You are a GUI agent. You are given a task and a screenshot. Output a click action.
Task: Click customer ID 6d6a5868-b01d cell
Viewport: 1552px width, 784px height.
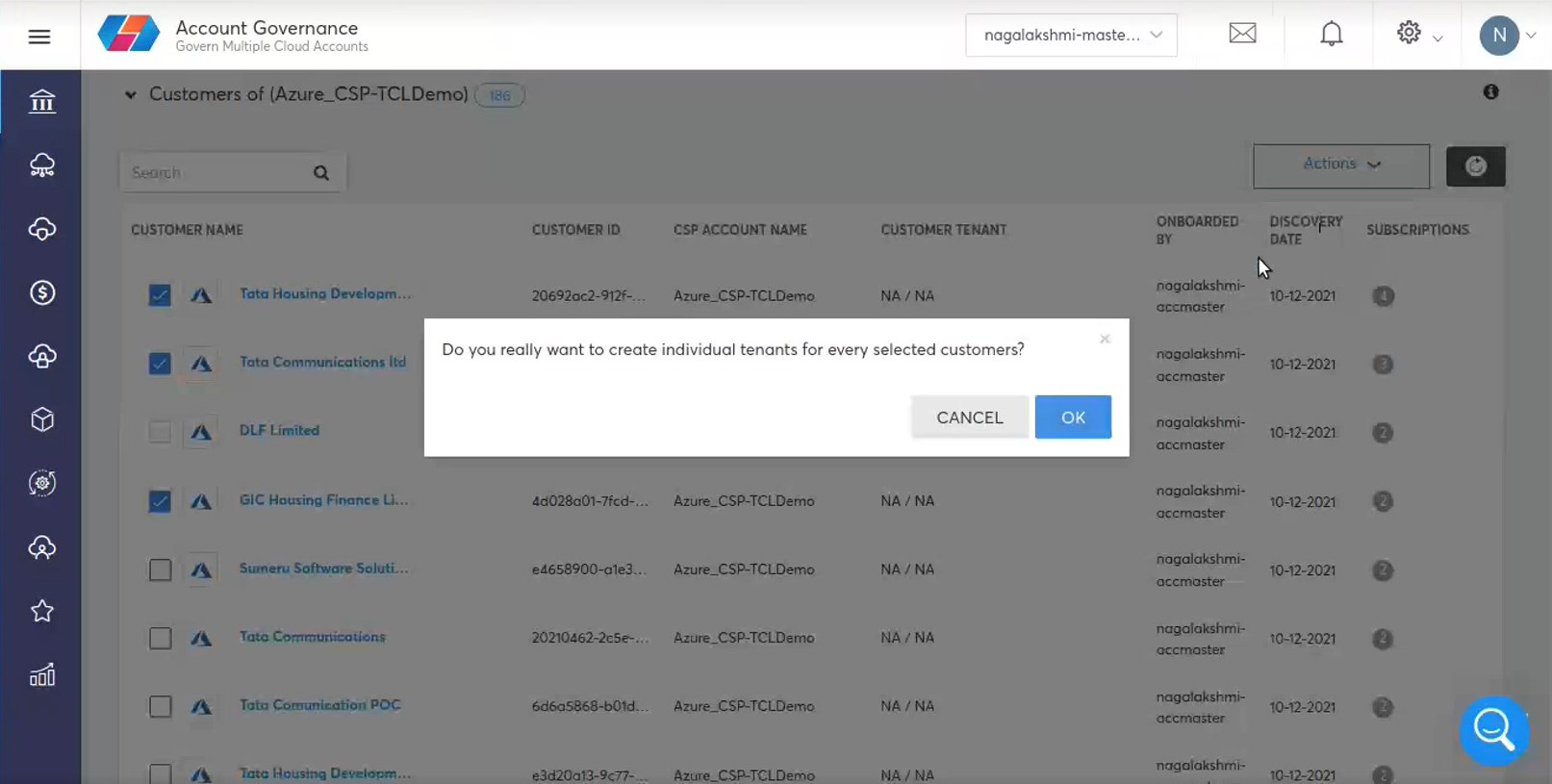pyautogui.click(x=590, y=706)
